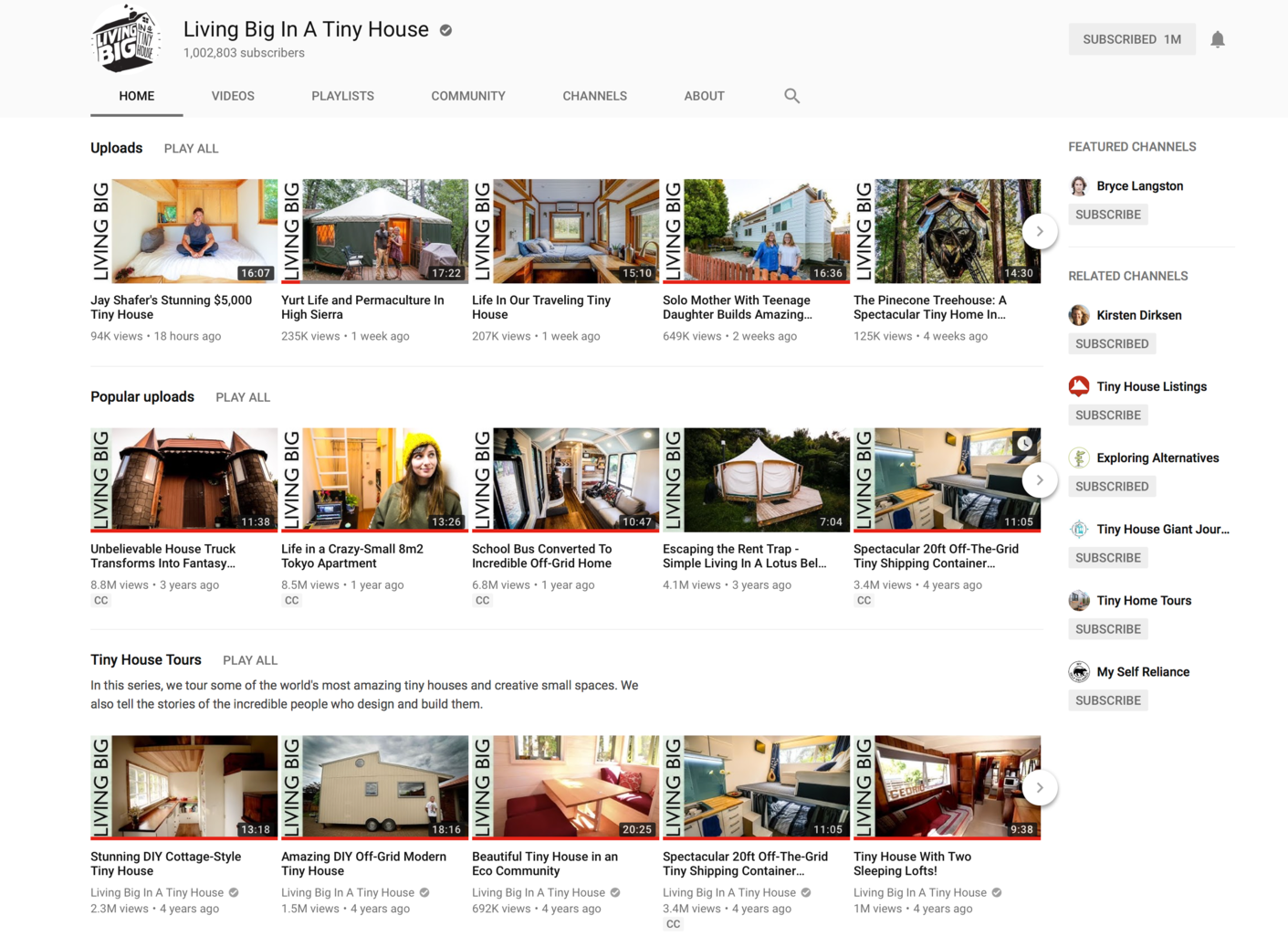Click CC badge under Tokyo Apartment video
The image size is (1288, 947).
click(291, 600)
